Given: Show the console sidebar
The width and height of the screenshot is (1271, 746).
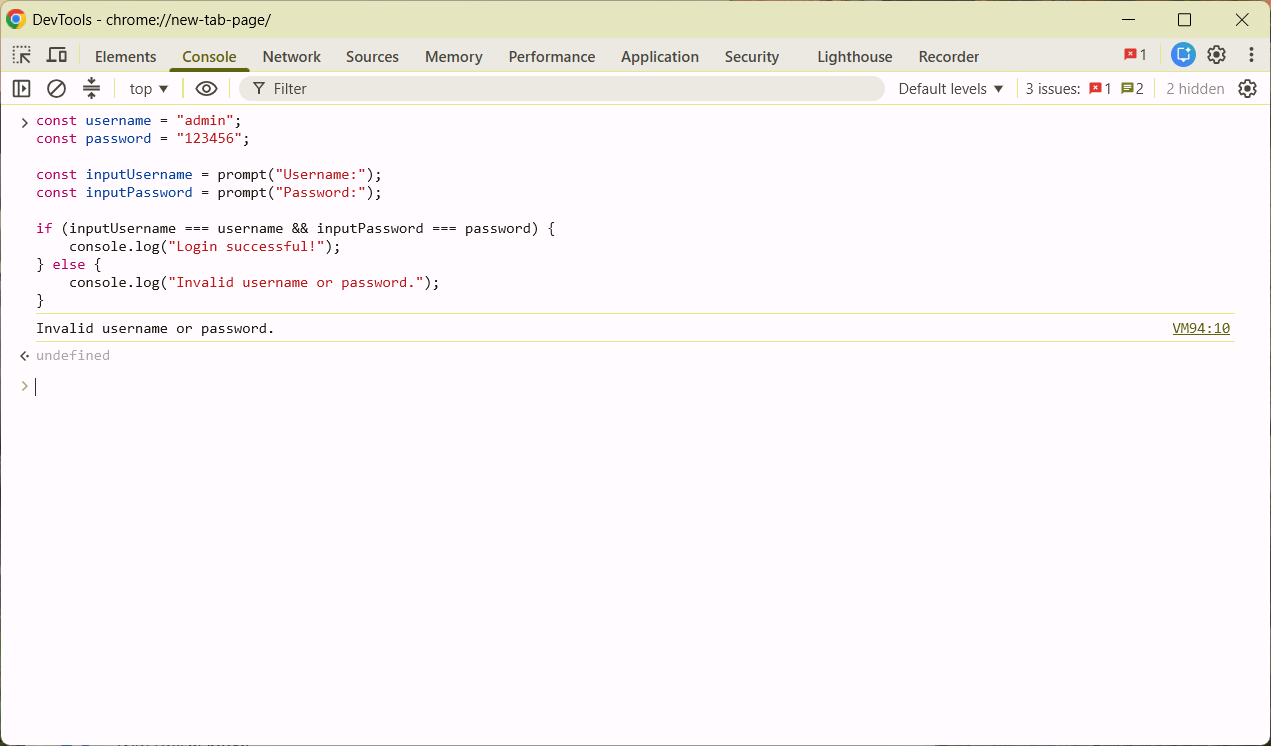Looking at the screenshot, I should click(x=22, y=88).
